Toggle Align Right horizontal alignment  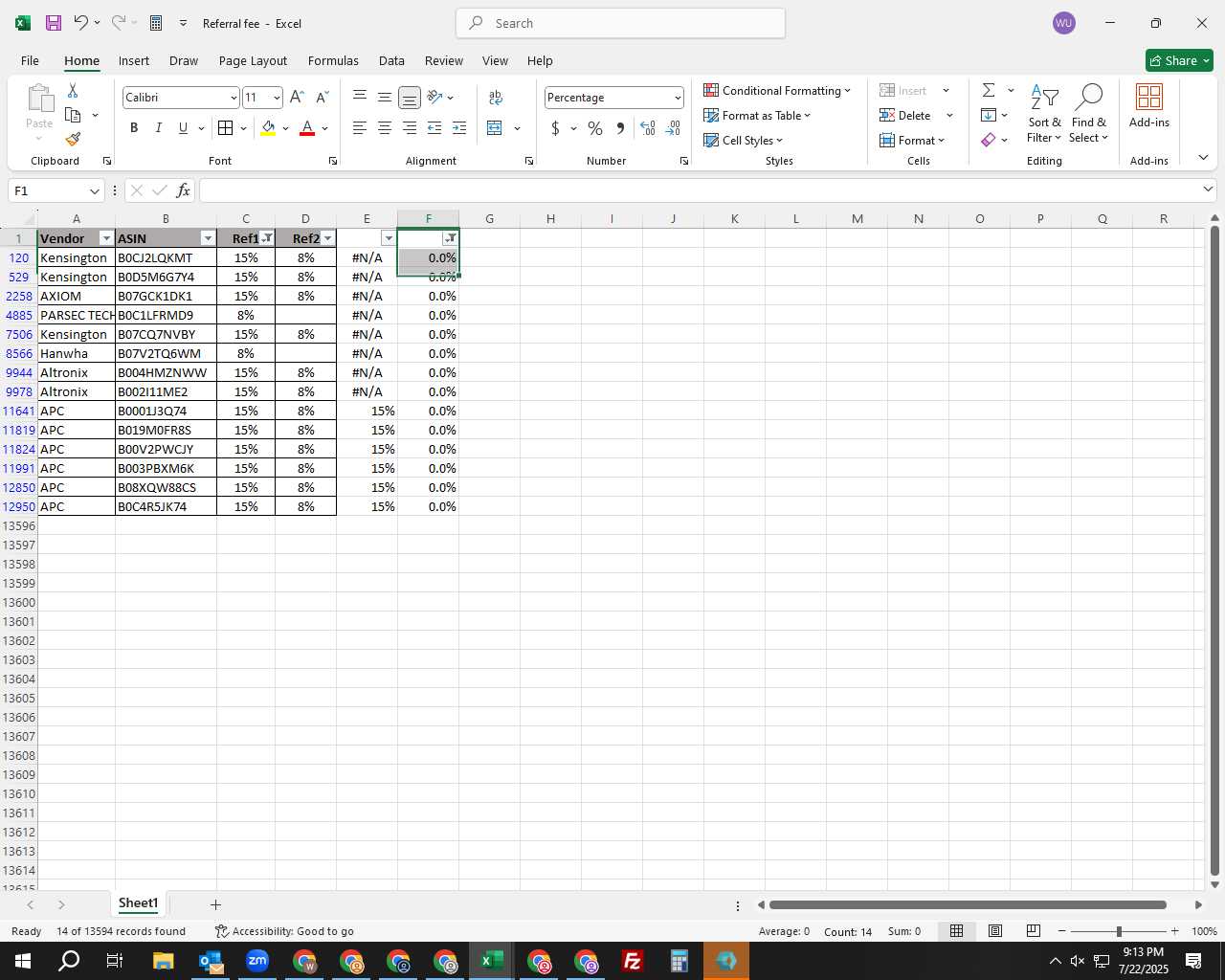409,128
